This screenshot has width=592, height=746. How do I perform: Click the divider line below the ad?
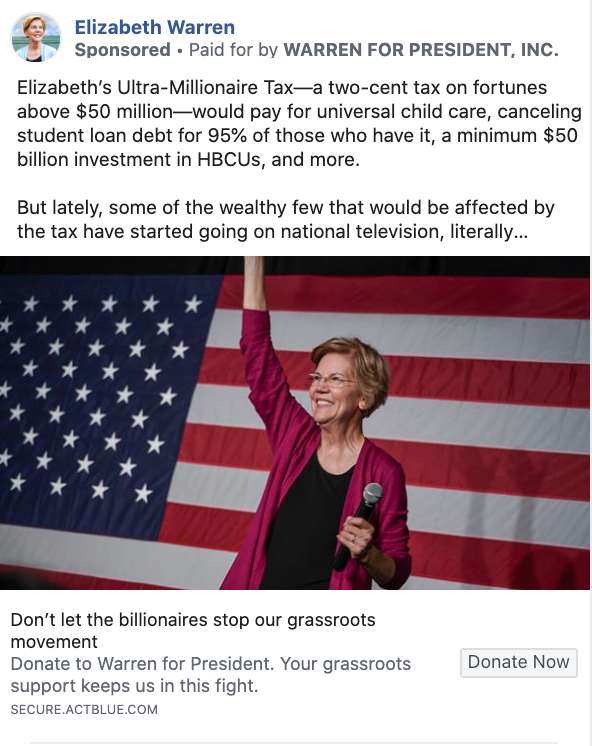[295, 743]
